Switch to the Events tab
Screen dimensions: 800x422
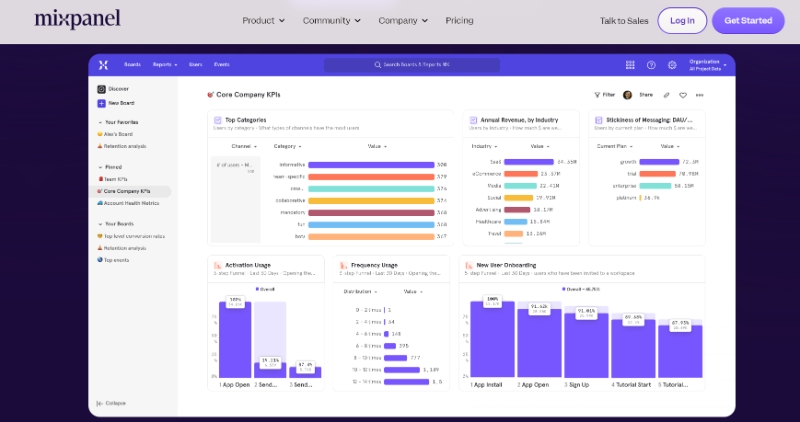221,65
